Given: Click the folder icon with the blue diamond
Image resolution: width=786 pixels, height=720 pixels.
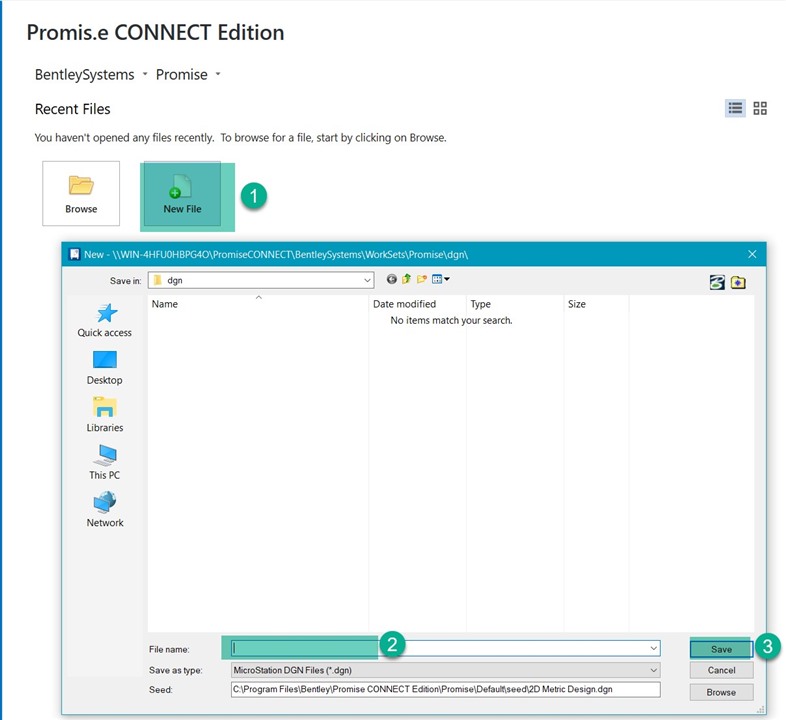Looking at the screenshot, I should [738, 282].
